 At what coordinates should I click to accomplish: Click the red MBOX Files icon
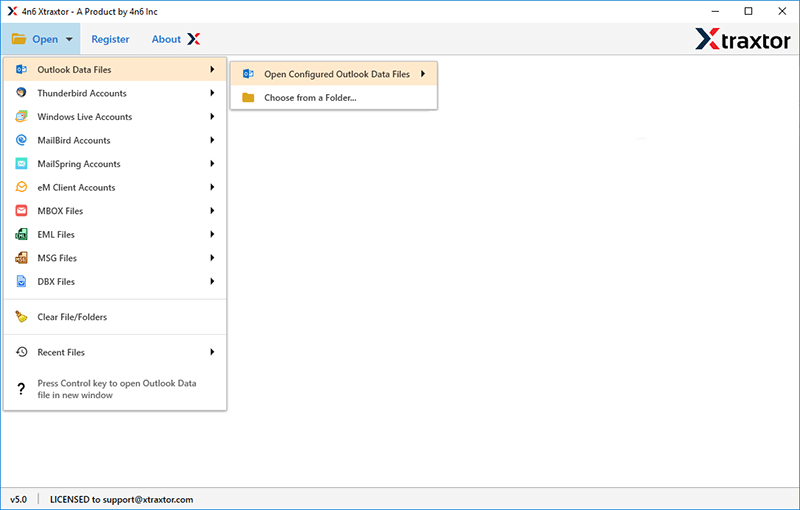(x=21, y=211)
